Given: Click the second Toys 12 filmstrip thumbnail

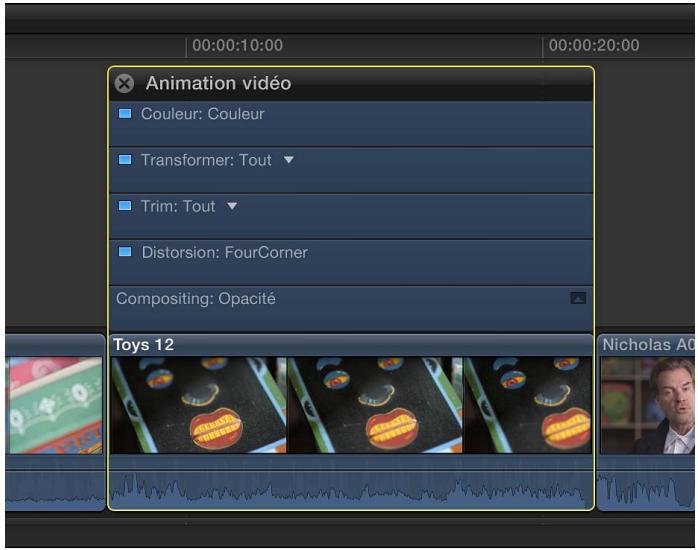Looking at the screenshot, I should 375,405.
